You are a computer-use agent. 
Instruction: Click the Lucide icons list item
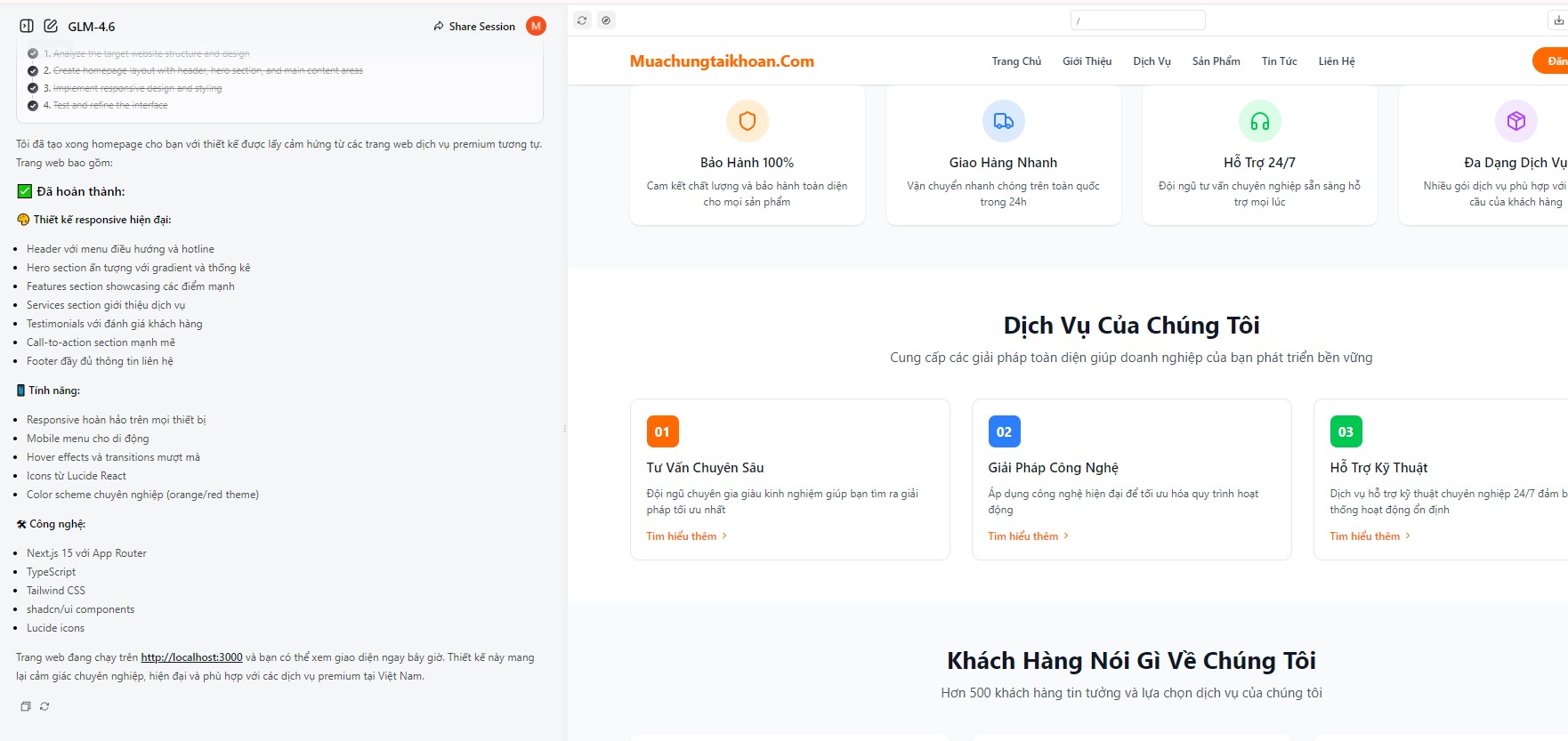point(55,628)
